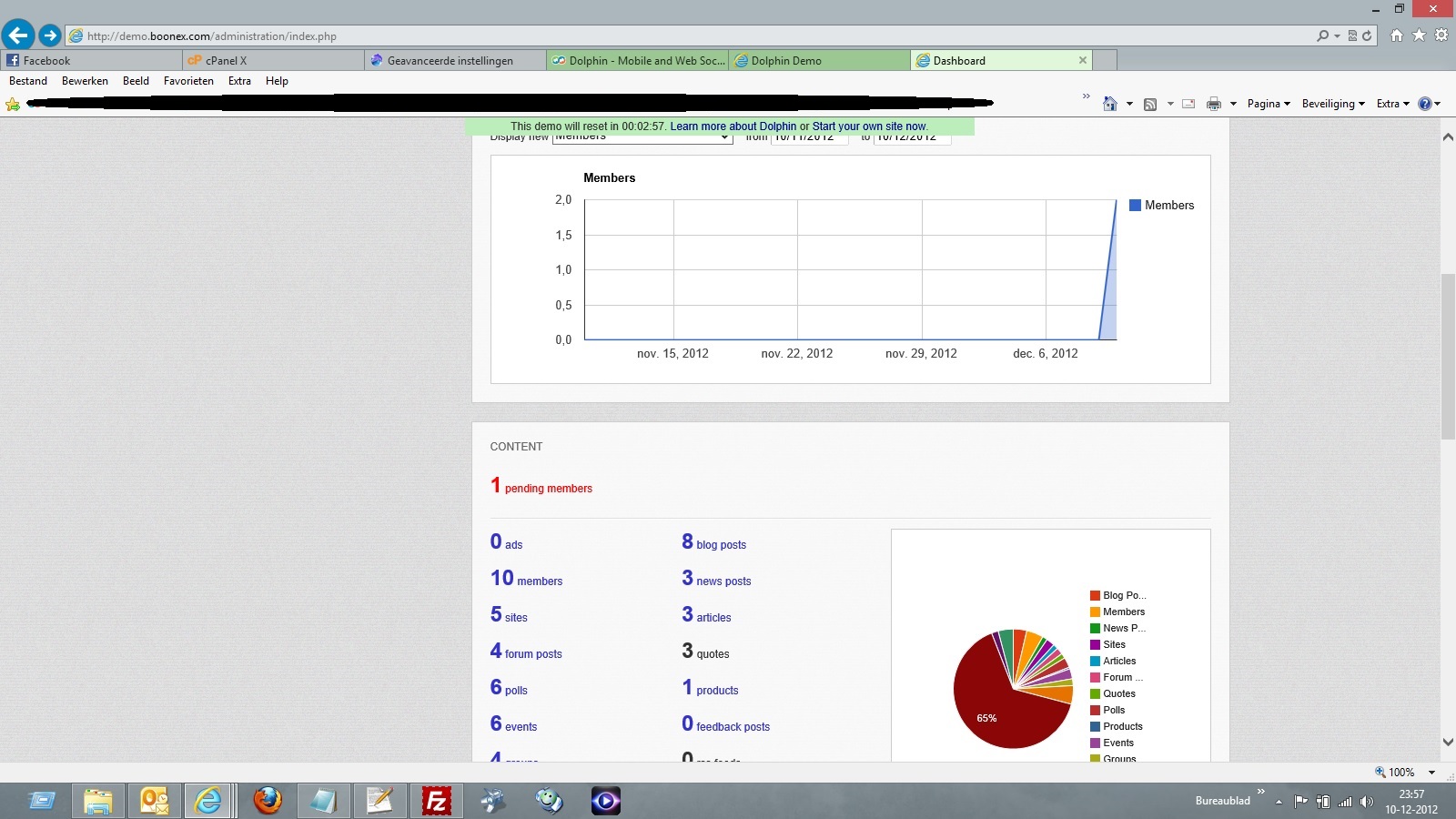This screenshot has width=1456, height=819.
Task: Click the Members legend blue swatch
Action: [1135, 206]
